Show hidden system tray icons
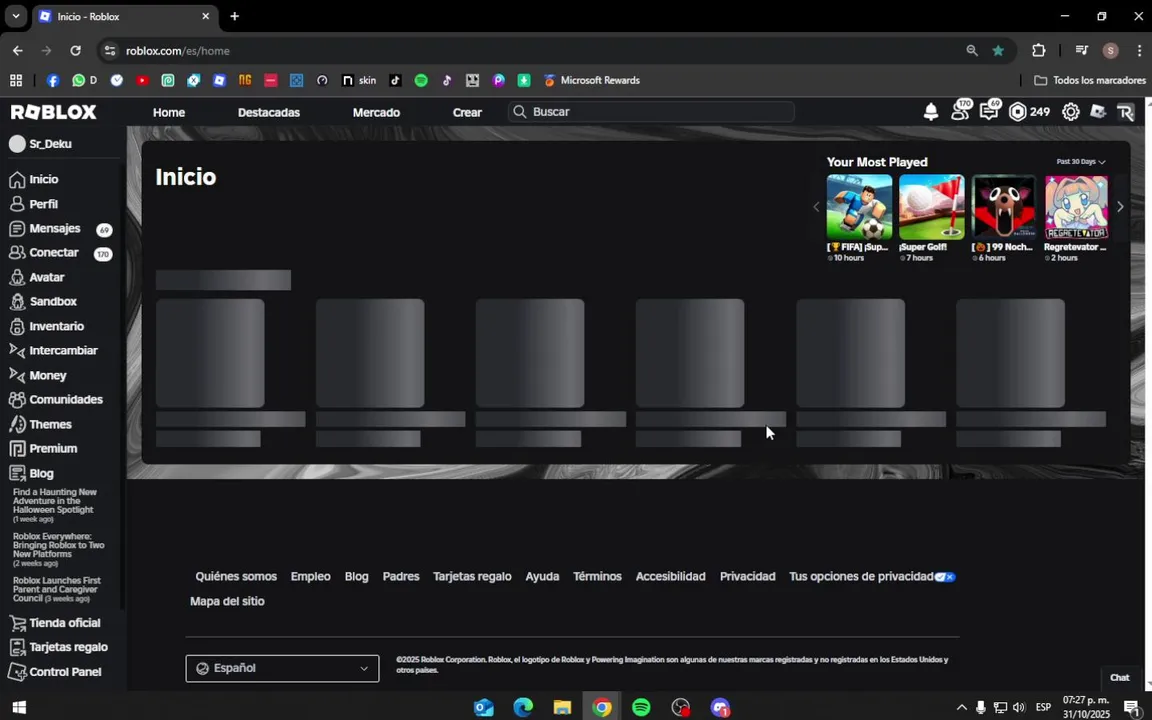Screen dimensions: 1152x720 (x=961, y=708)
